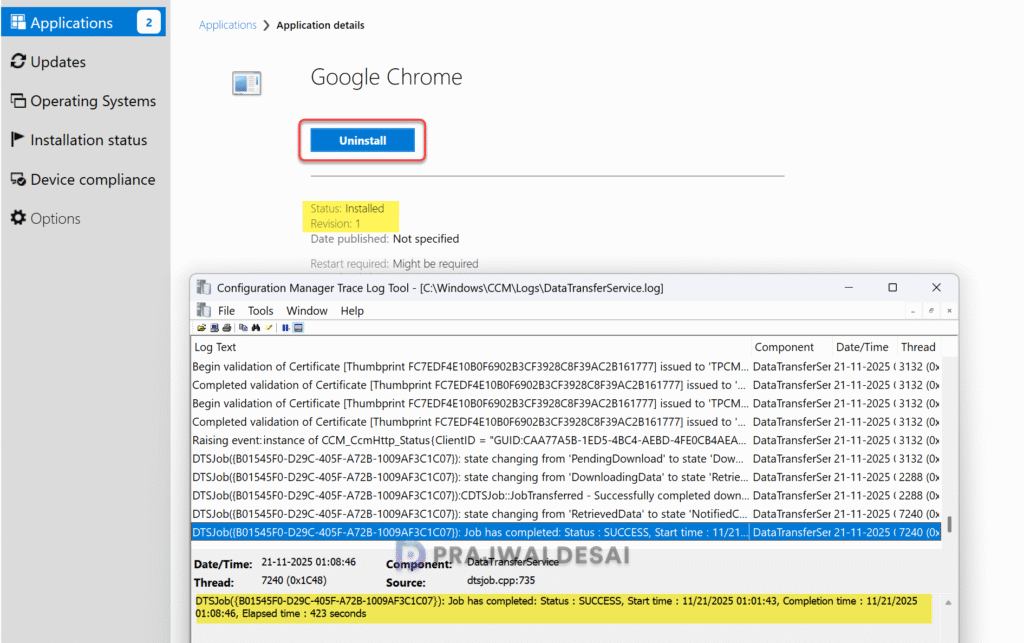Select the 'CDTSJob::JobTransferred' log row
1024x643 pixels.
[566, 495]
